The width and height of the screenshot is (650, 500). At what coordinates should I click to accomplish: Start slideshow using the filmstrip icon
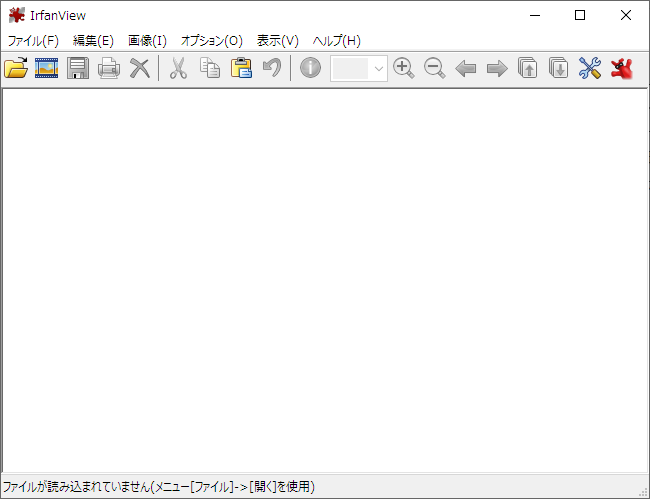click(46, 68)
